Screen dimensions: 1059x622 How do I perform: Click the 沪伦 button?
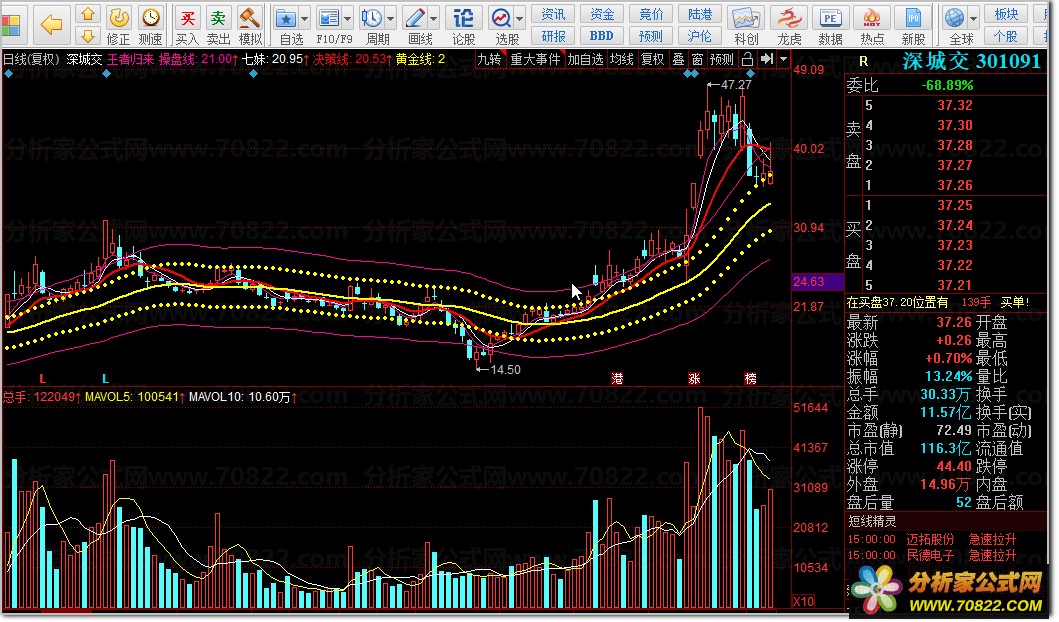(x=700, y=35)
